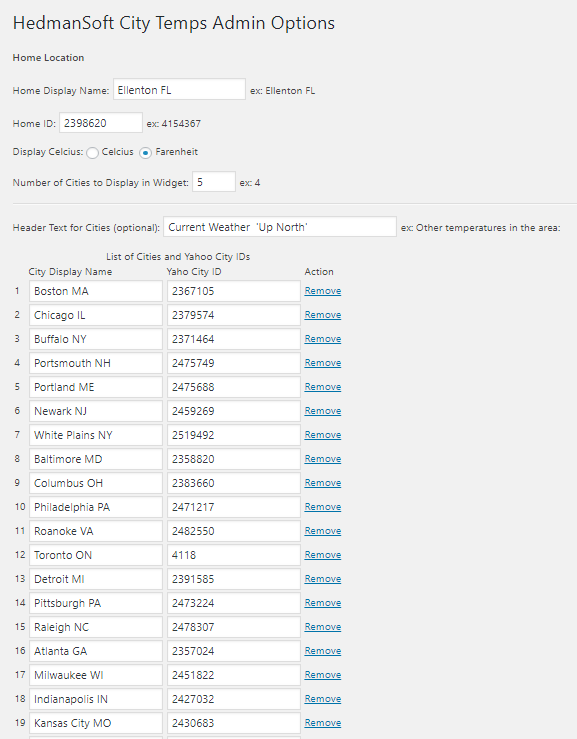577x739 pixels.
Task: Click city ID field containing 2391585
Action: (x=234, y=580)
